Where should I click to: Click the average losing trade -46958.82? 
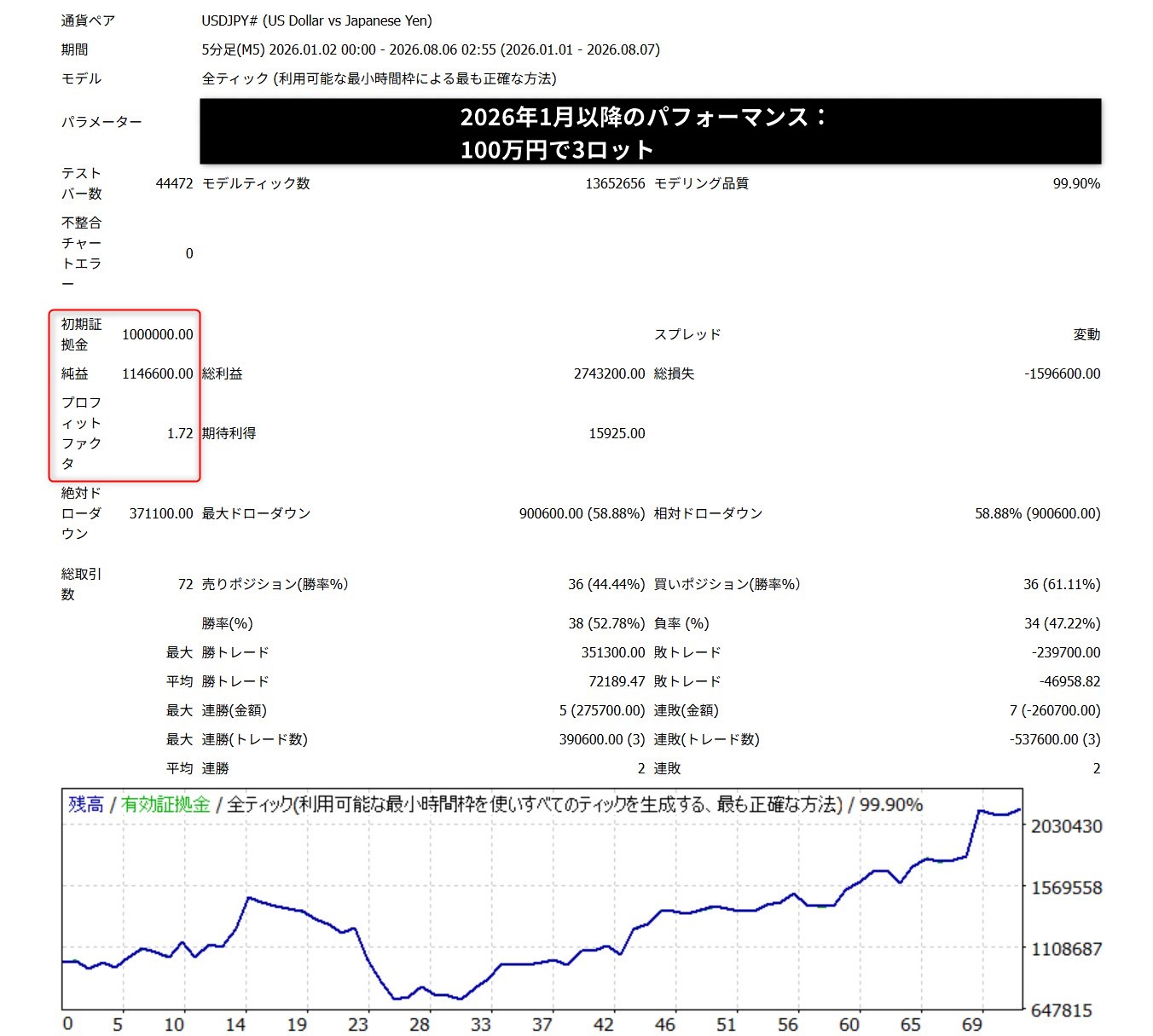pos(1069,681)
